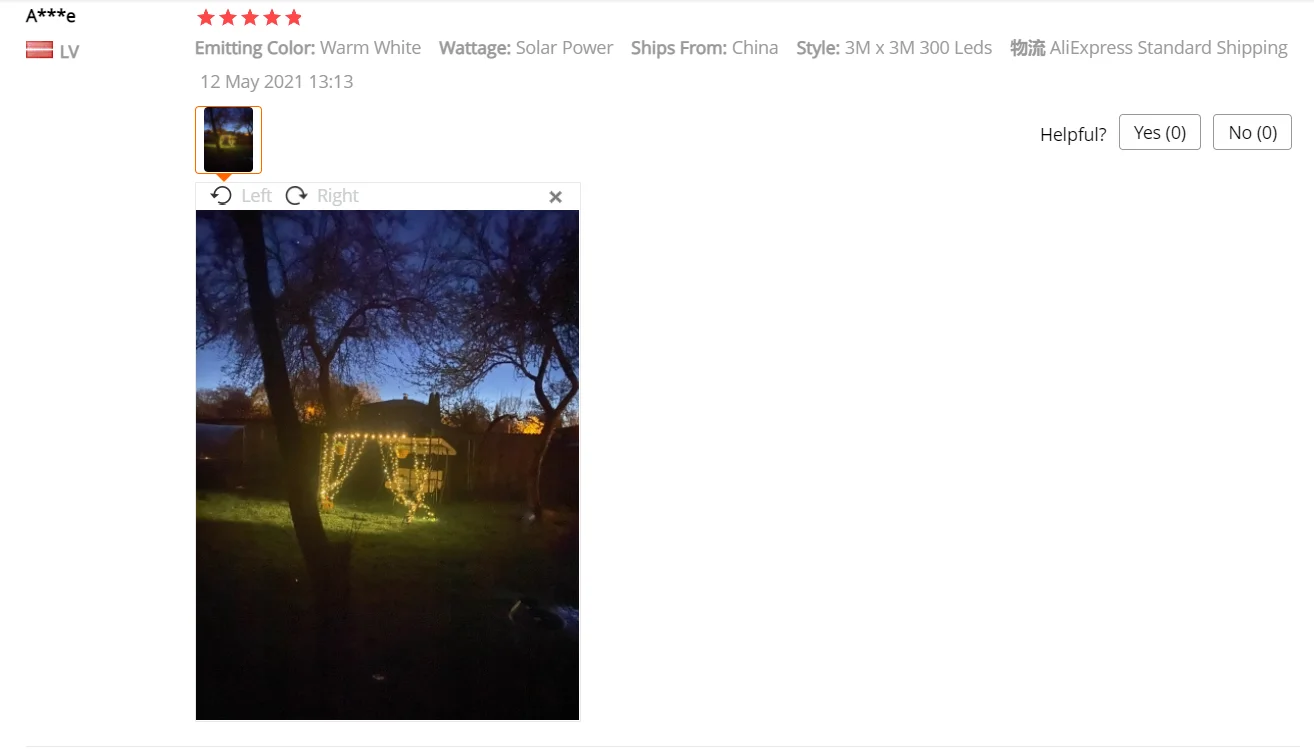This screenshot has width=1314, height=749.
Task: Click the Style 3M x 3M 300 Leds text
Action: [894, 47]
